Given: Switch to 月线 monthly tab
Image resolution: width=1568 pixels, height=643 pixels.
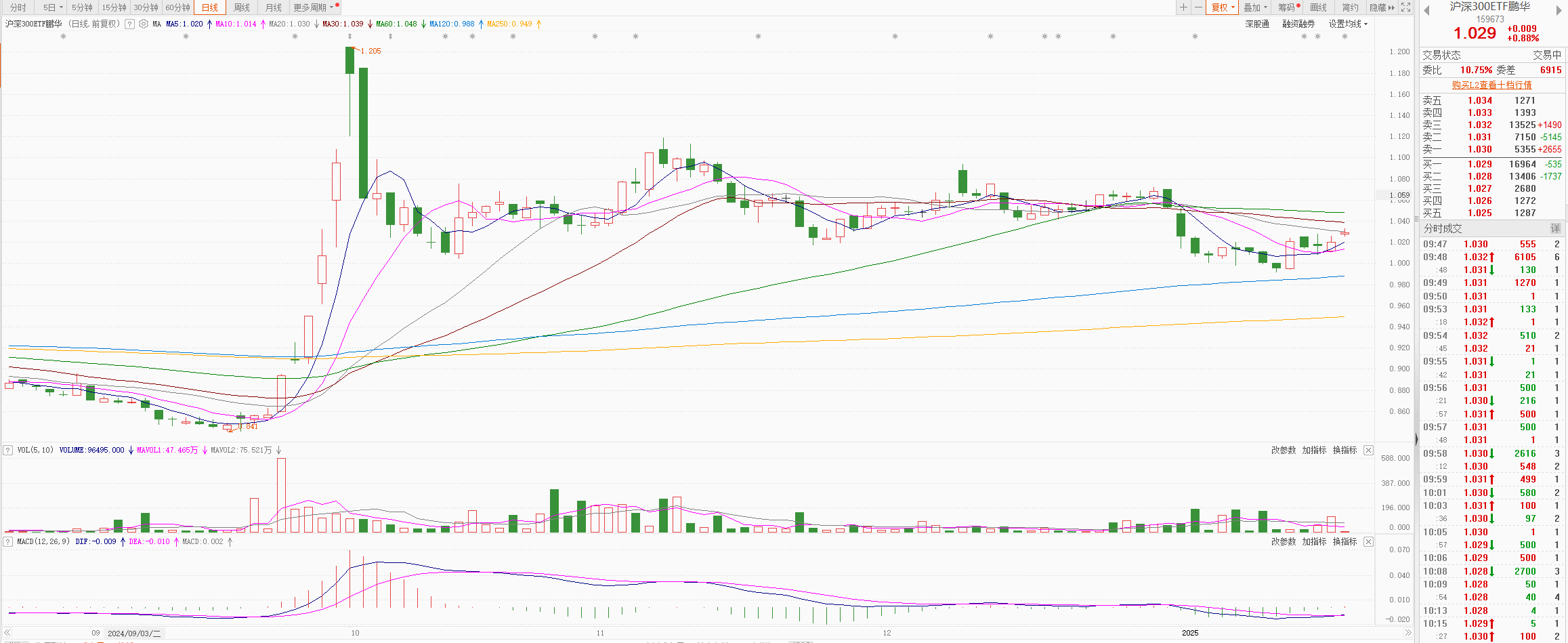Looking at the screenshot, I should click(273, 7).
